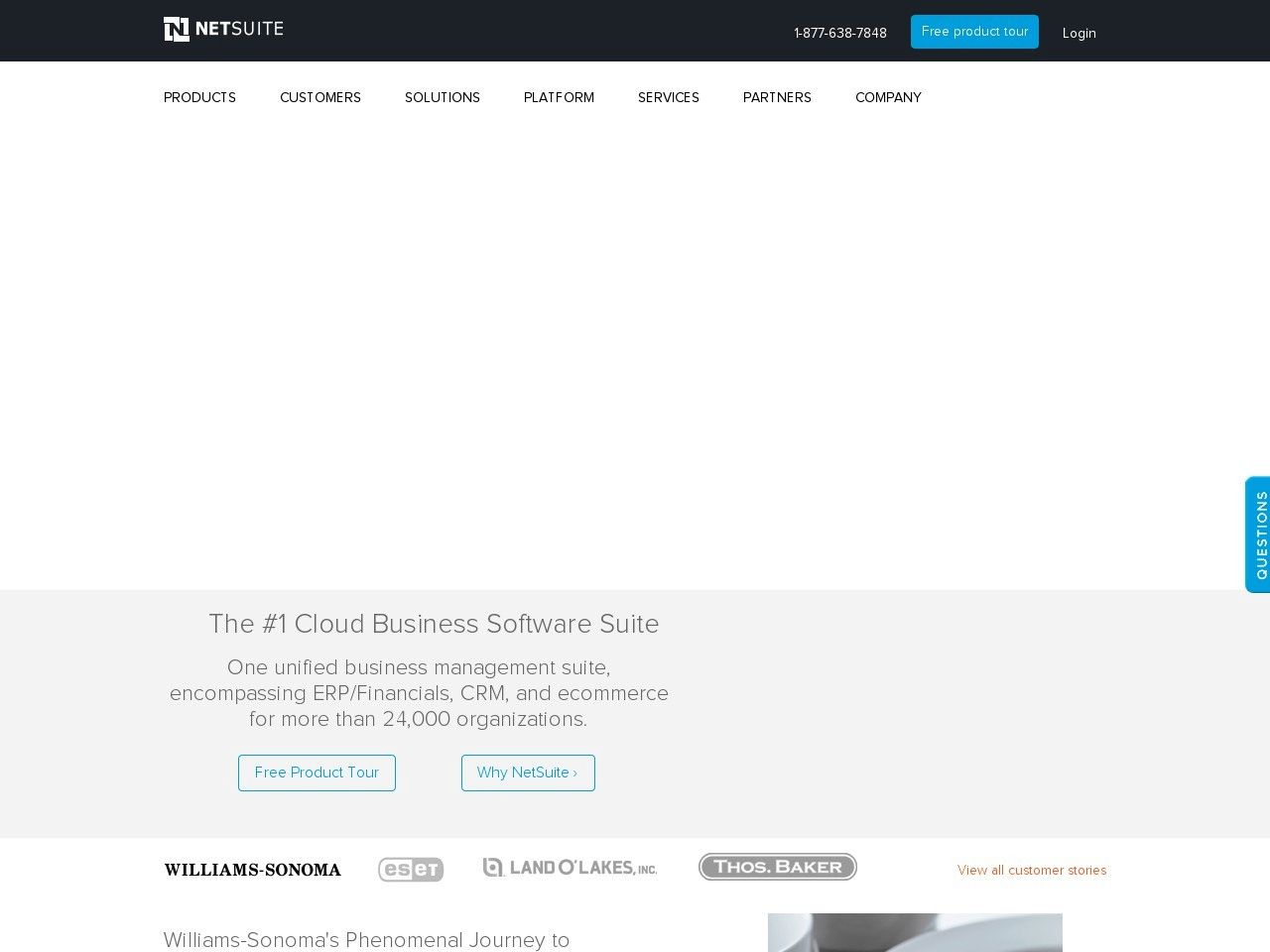This screenshot has width=1270, height=952.
Task: Open the Company menu
Action: coord(888,97)
